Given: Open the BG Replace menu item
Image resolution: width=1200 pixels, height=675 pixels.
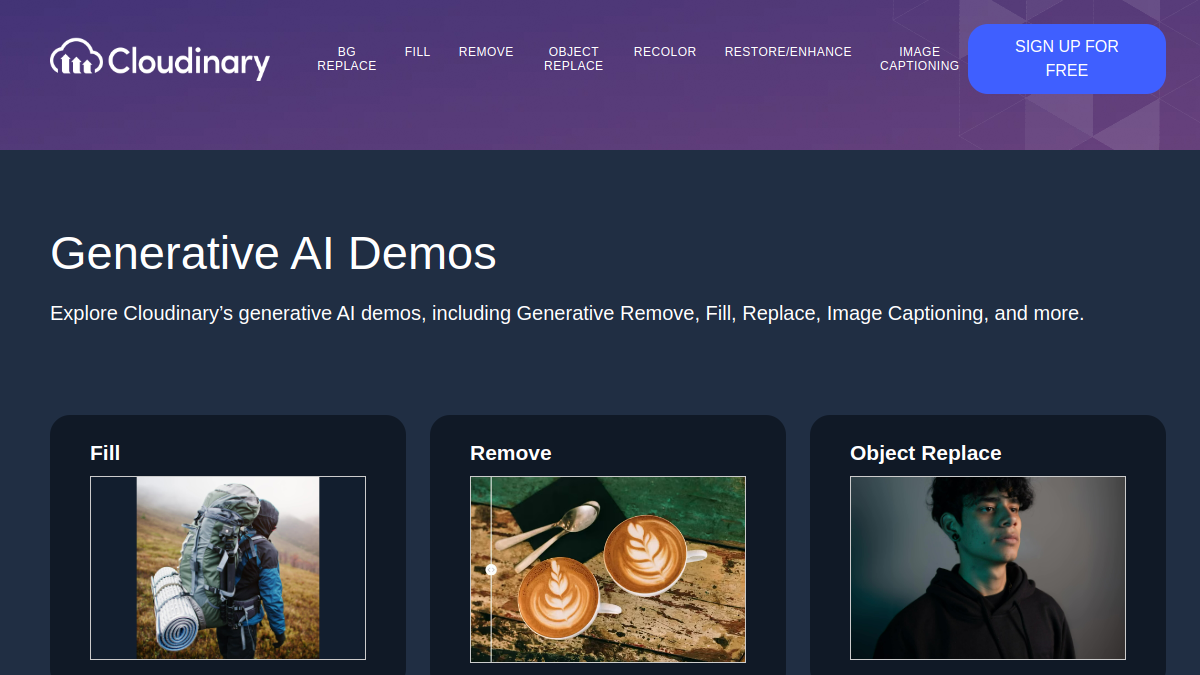Looking at the screenshot, I should pyautogui.click(x=347, y=59).
